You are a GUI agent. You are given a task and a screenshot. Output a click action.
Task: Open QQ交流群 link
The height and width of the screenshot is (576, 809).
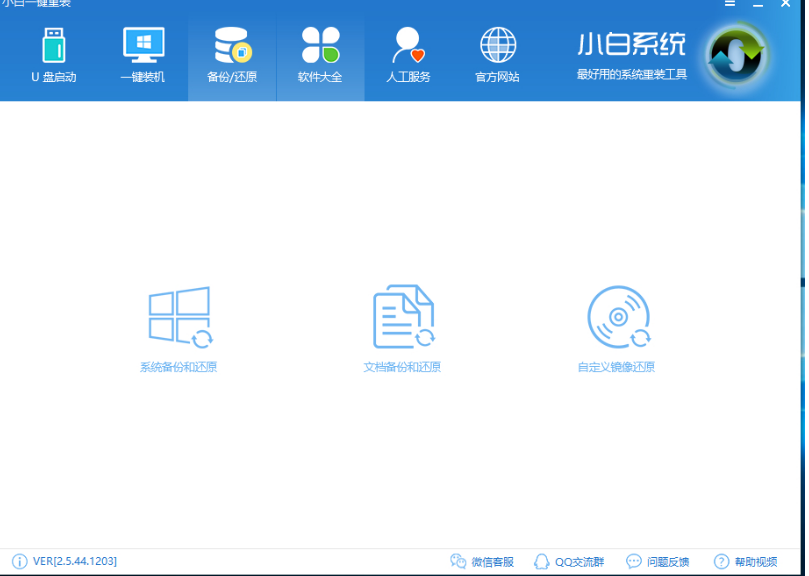(x=579, y=562)
